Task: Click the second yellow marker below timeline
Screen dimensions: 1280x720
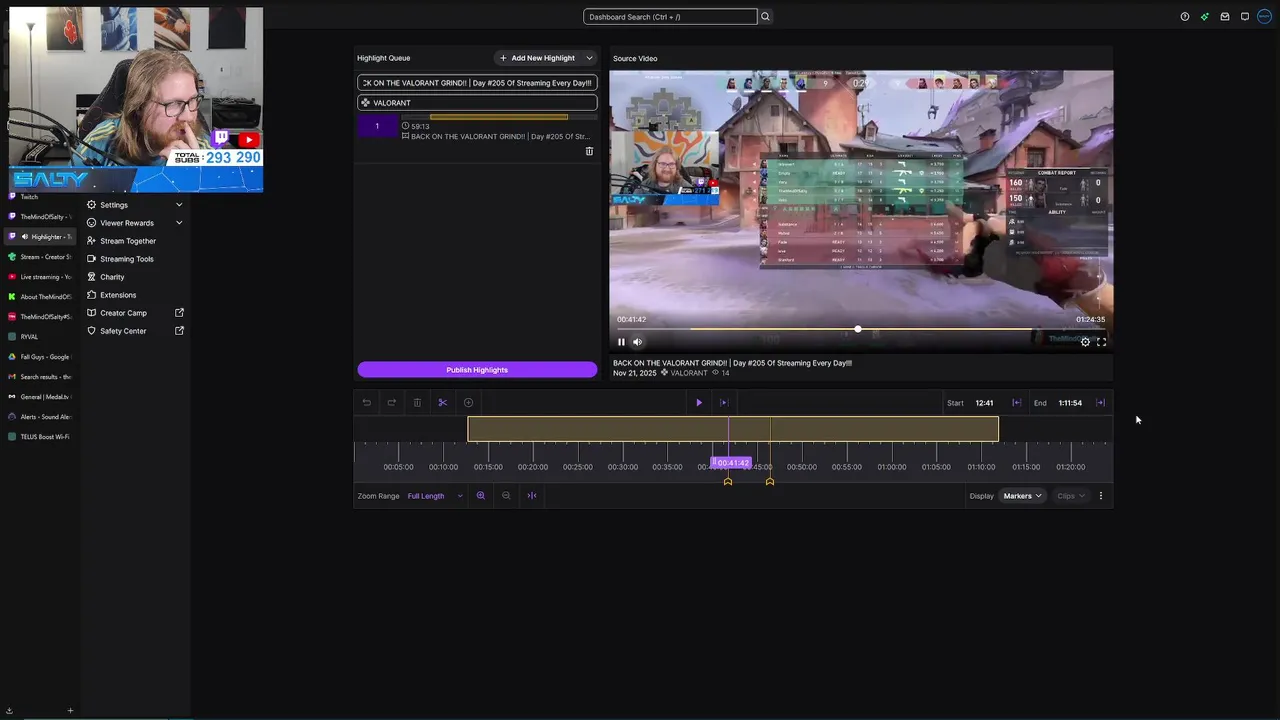Action: pos(770,482)
